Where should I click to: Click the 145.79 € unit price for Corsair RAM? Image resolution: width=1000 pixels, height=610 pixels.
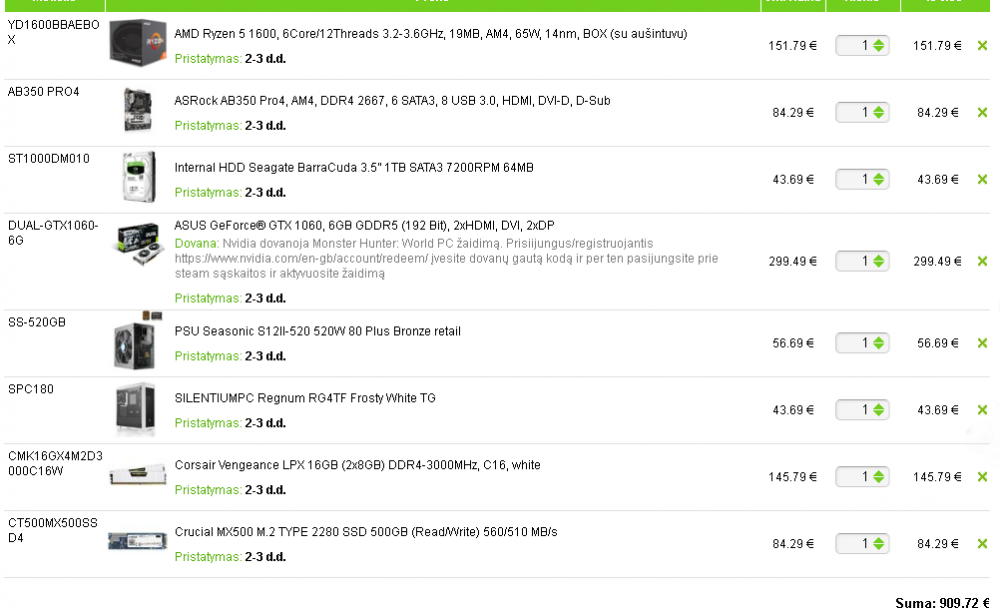pyautogui.click(x=792, y=477)
